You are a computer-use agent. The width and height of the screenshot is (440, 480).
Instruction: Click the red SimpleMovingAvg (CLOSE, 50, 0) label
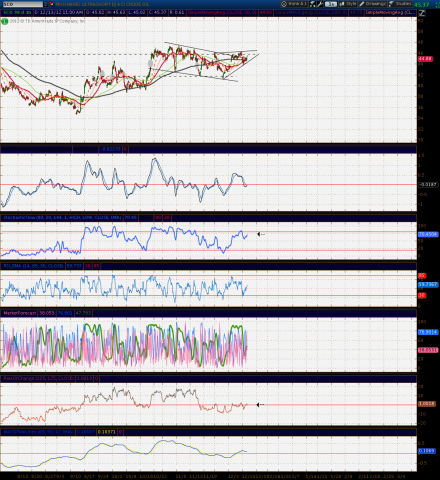(222, 13)
